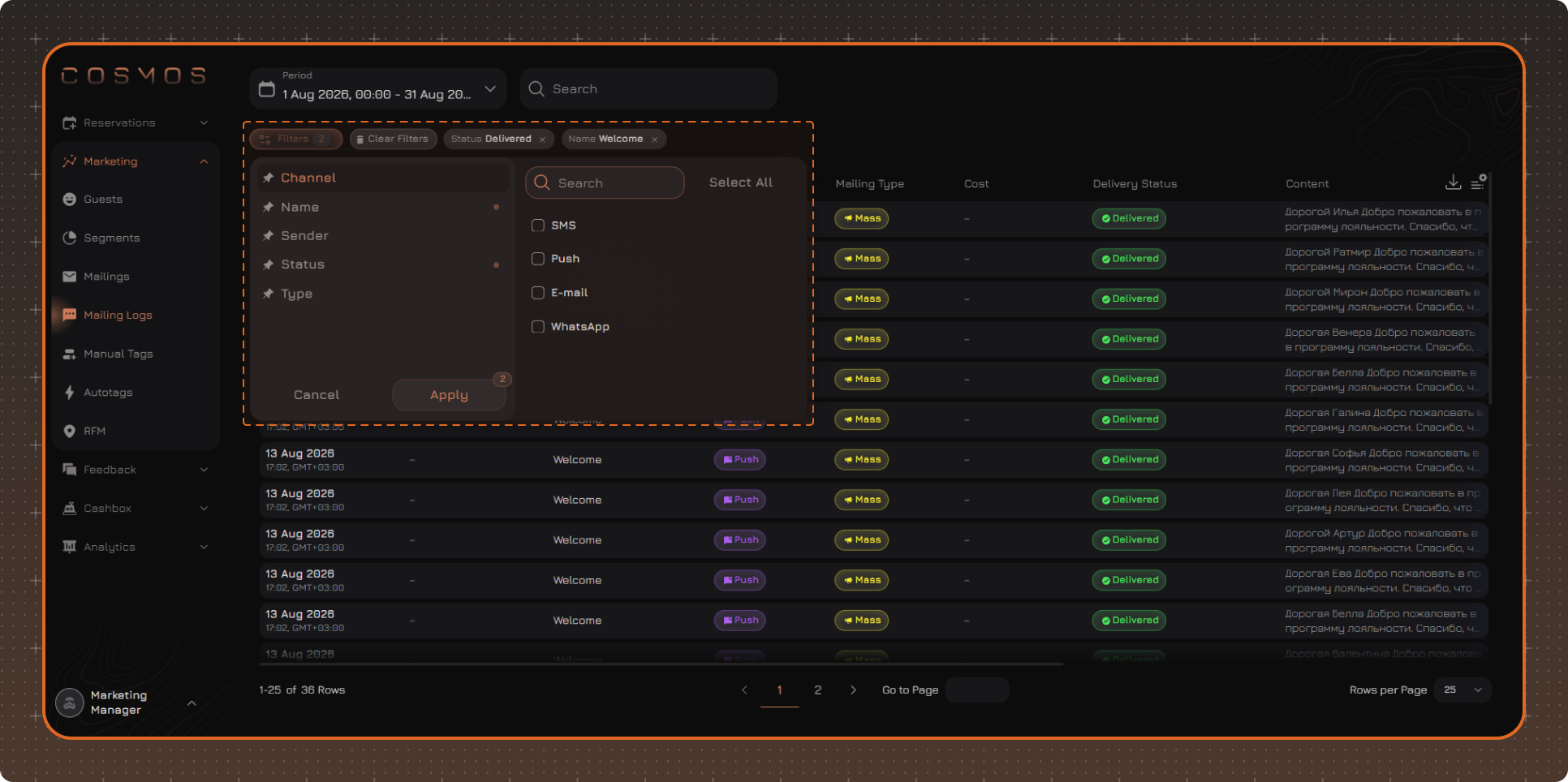Remove the Status Delivered filter chip

(542, 140)
